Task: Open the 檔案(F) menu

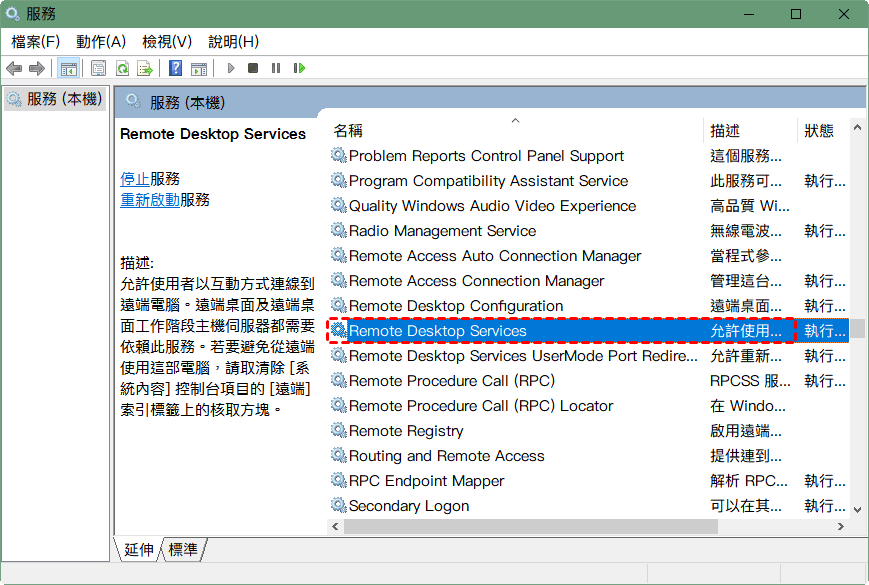Action: 35,42
